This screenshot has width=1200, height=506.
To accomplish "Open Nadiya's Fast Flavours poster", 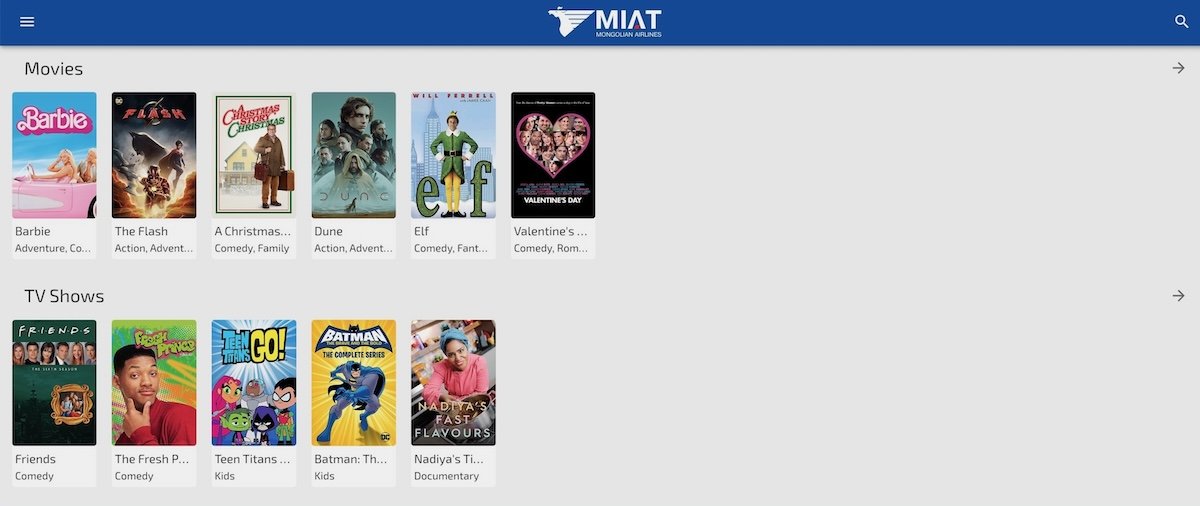I will tap(454, 383).
